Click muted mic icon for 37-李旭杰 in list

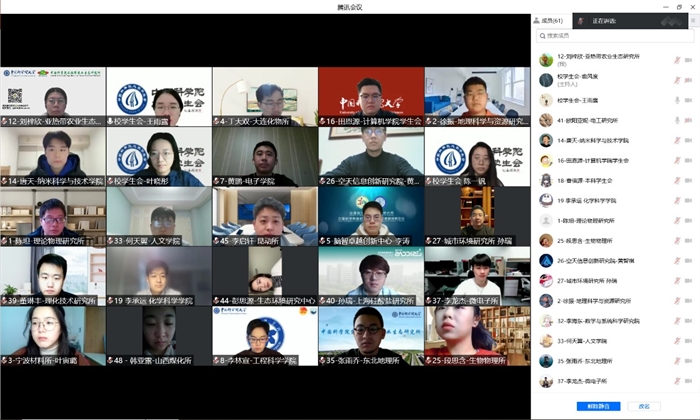tap(677, 380)
